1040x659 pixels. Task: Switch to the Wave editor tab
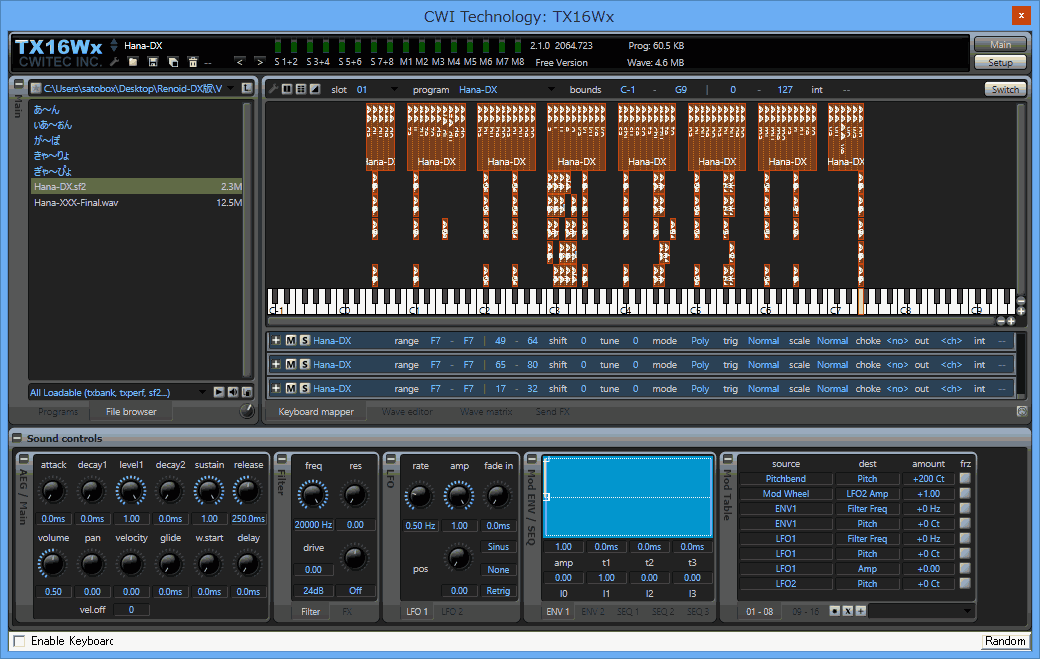pyautogui.click(x=407, y=412)
